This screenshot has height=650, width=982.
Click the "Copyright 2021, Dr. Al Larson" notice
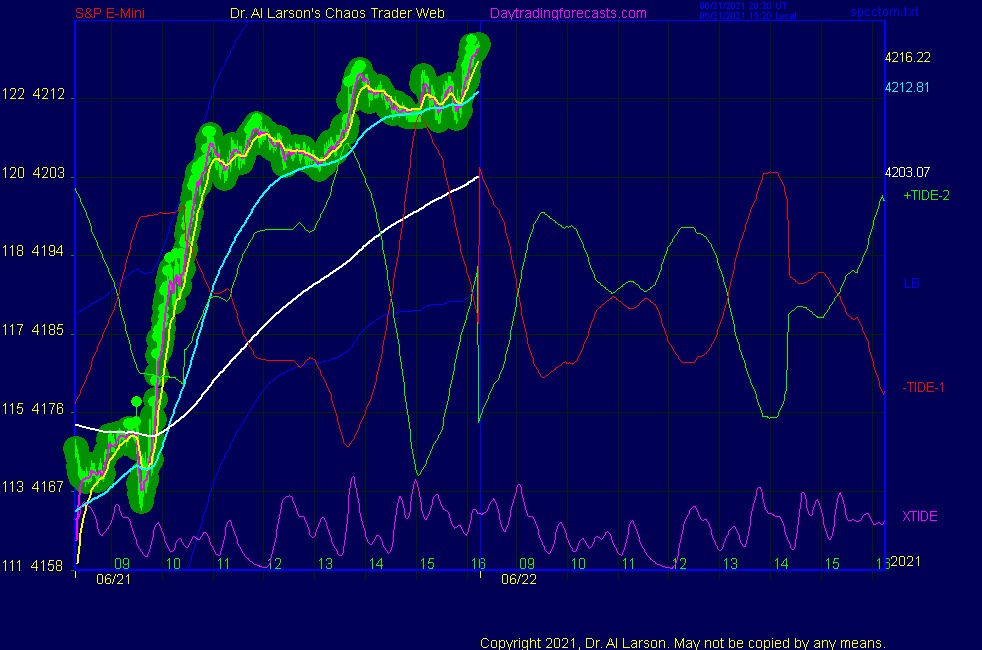(683, 643)
